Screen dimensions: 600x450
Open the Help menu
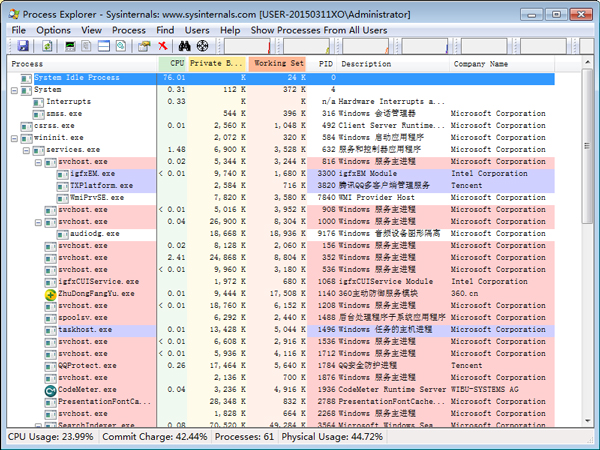[x=230, y=30]
